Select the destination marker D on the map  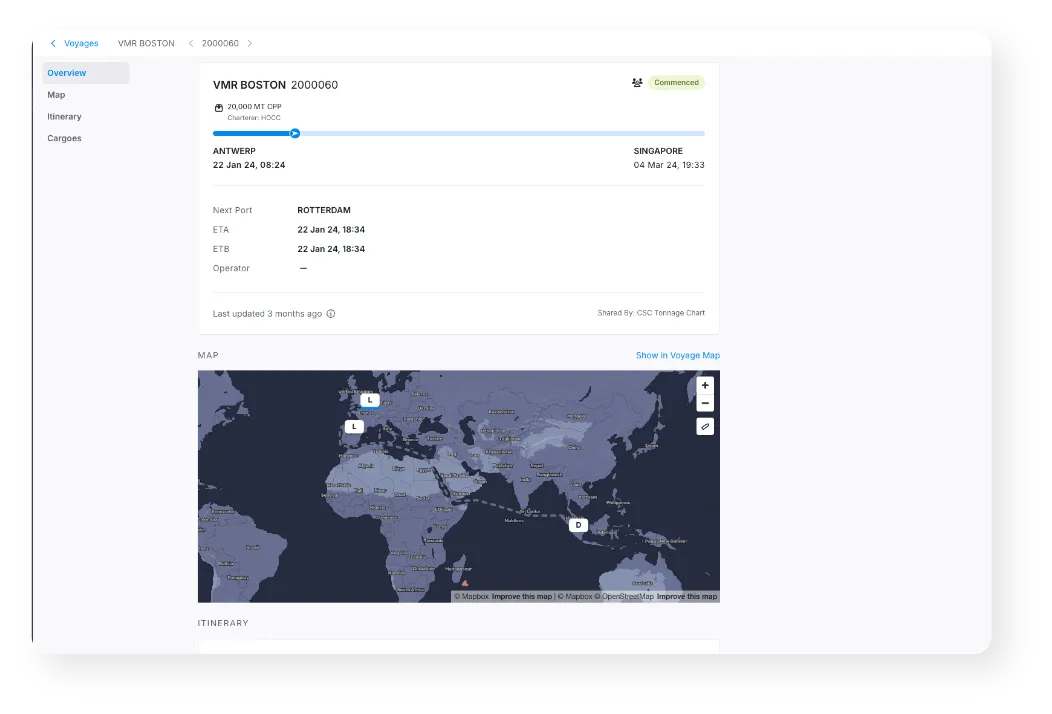coord(577,524)
